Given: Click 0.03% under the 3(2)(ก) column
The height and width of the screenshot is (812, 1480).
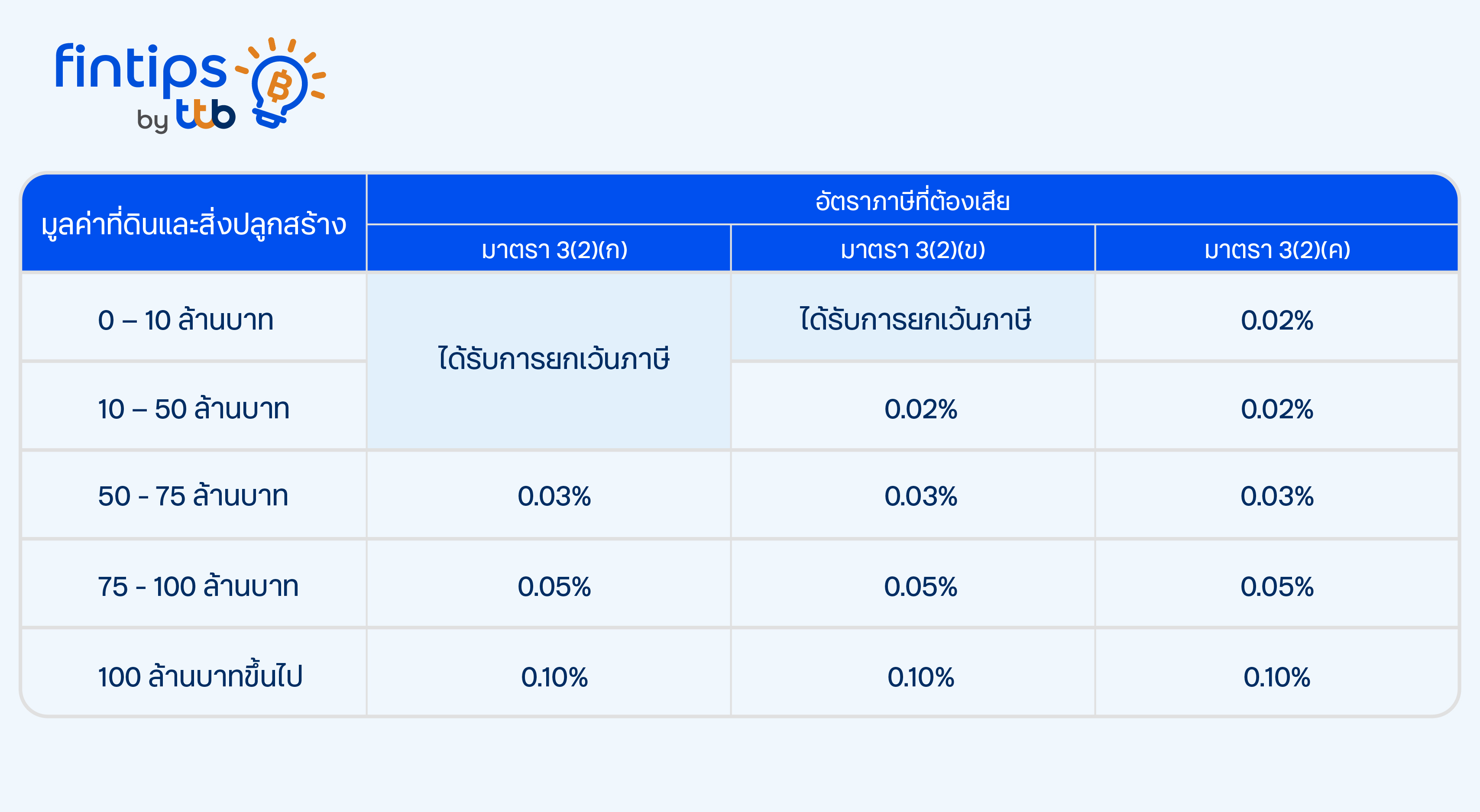Looking at the screenshot, I should coord(554,495).
